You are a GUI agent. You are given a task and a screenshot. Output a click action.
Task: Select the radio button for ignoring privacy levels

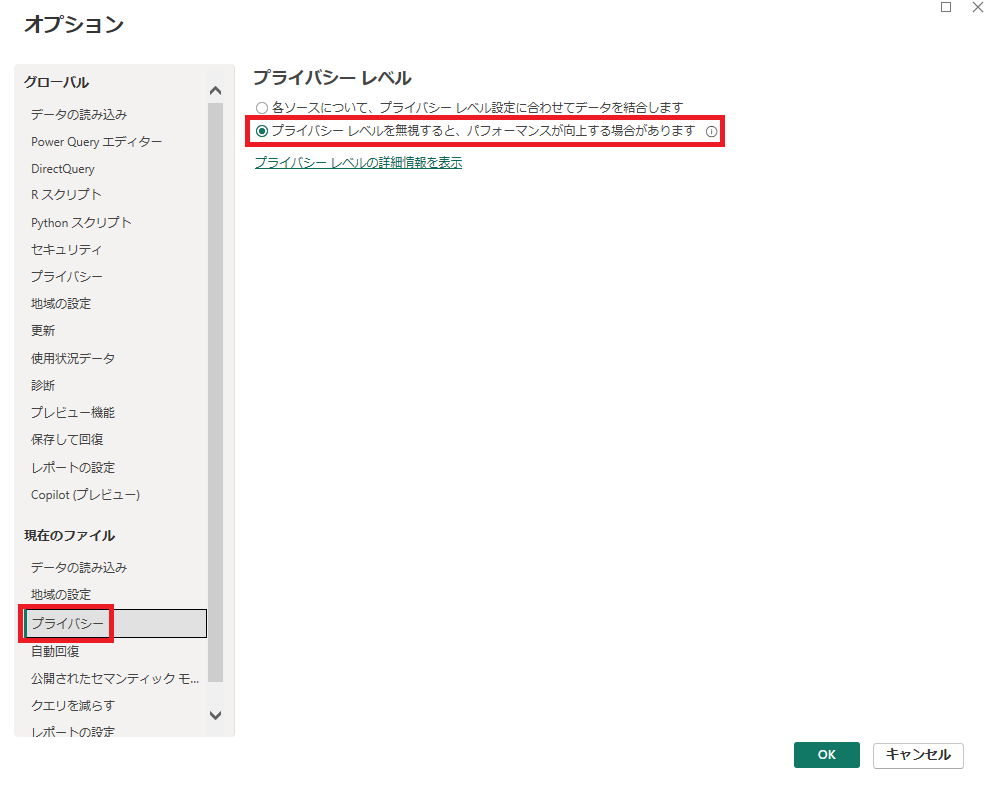coord(262,131)
